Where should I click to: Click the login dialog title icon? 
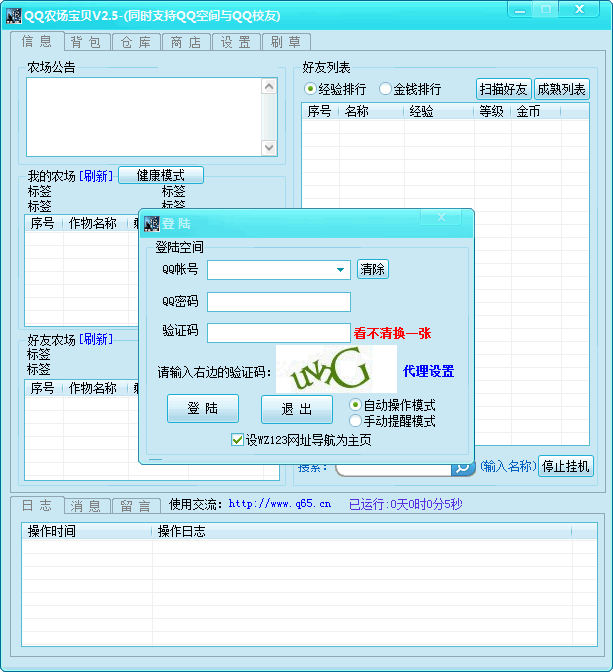(151, 224)
